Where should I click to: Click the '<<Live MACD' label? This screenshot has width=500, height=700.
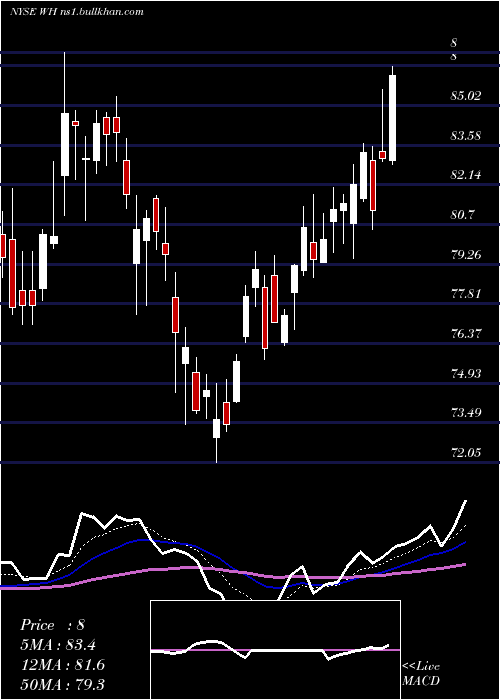click(421, 673)
